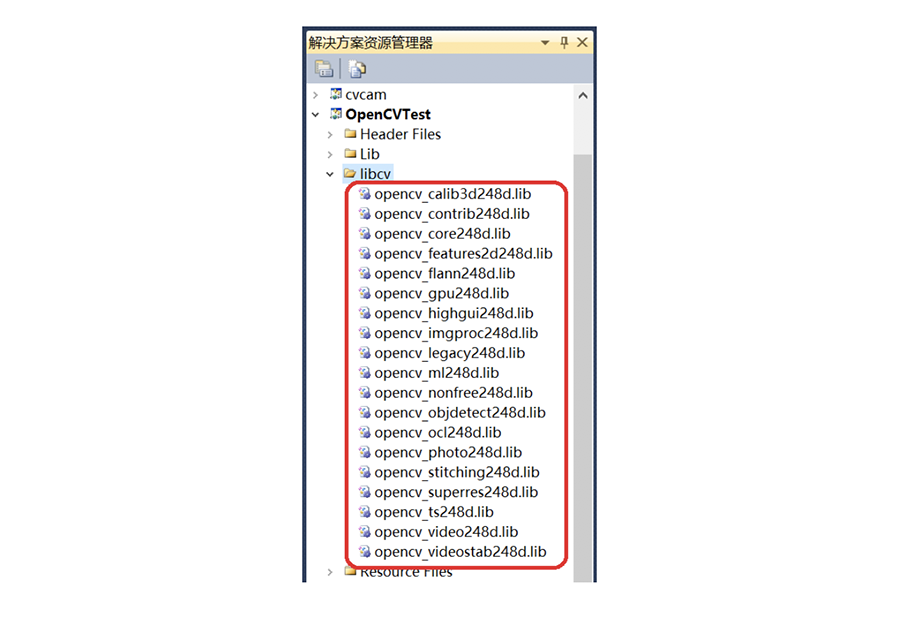Expand the Lib folder
Screen dimensions: 924x622
point(330,154)
